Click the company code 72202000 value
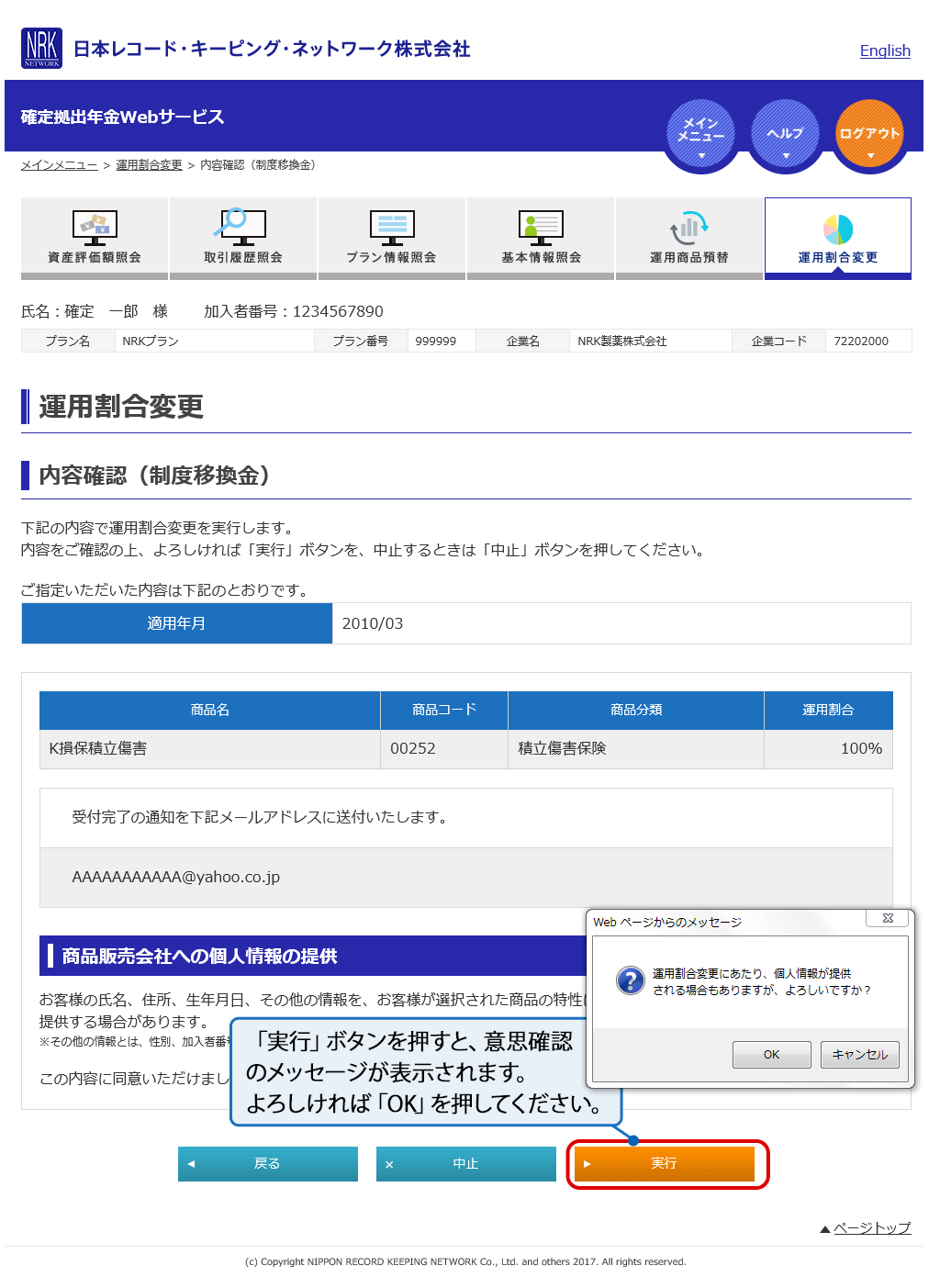 pyautogui.click(x=861, y=341)
